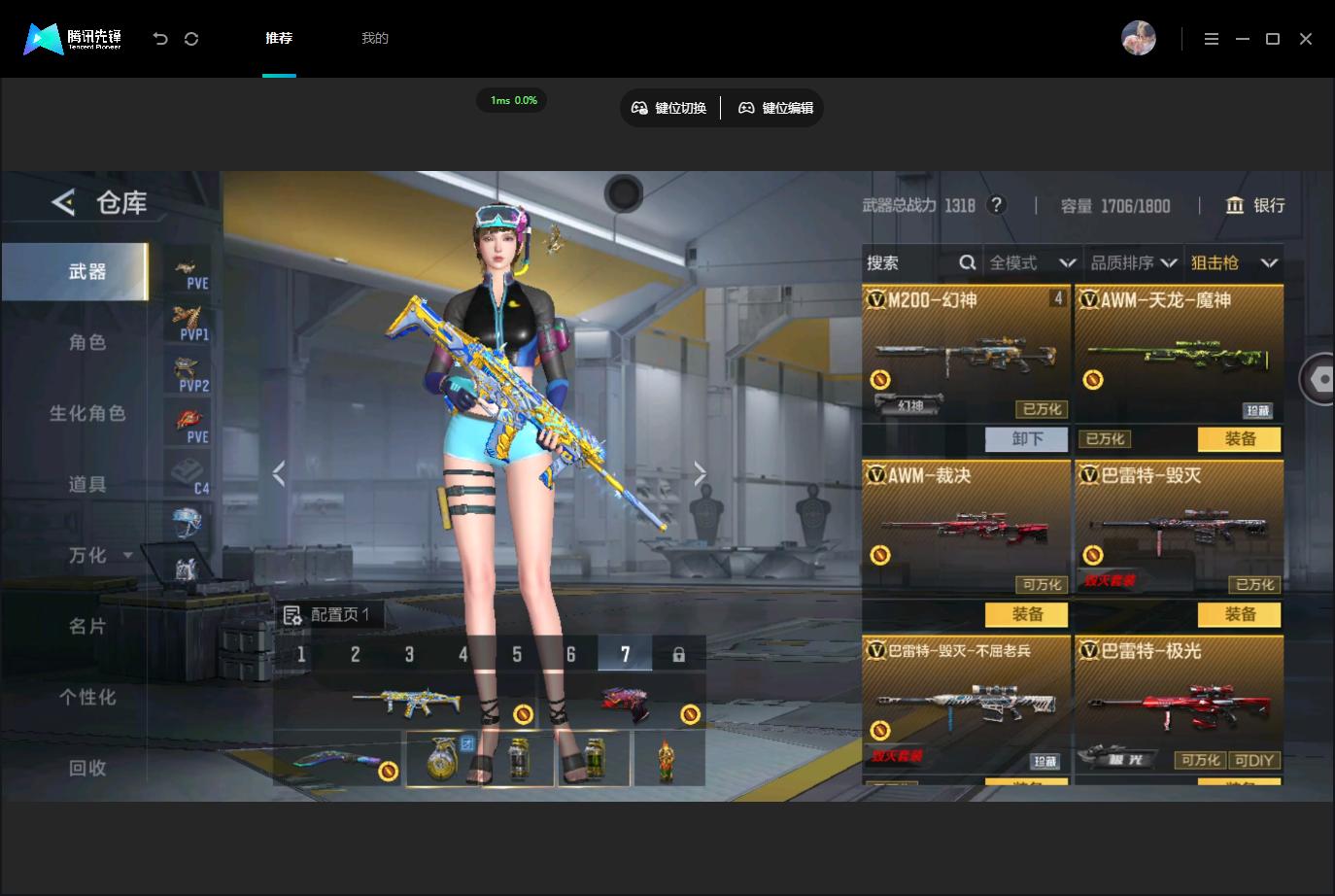Click the refresh icon in title bar

click(191, 39)
